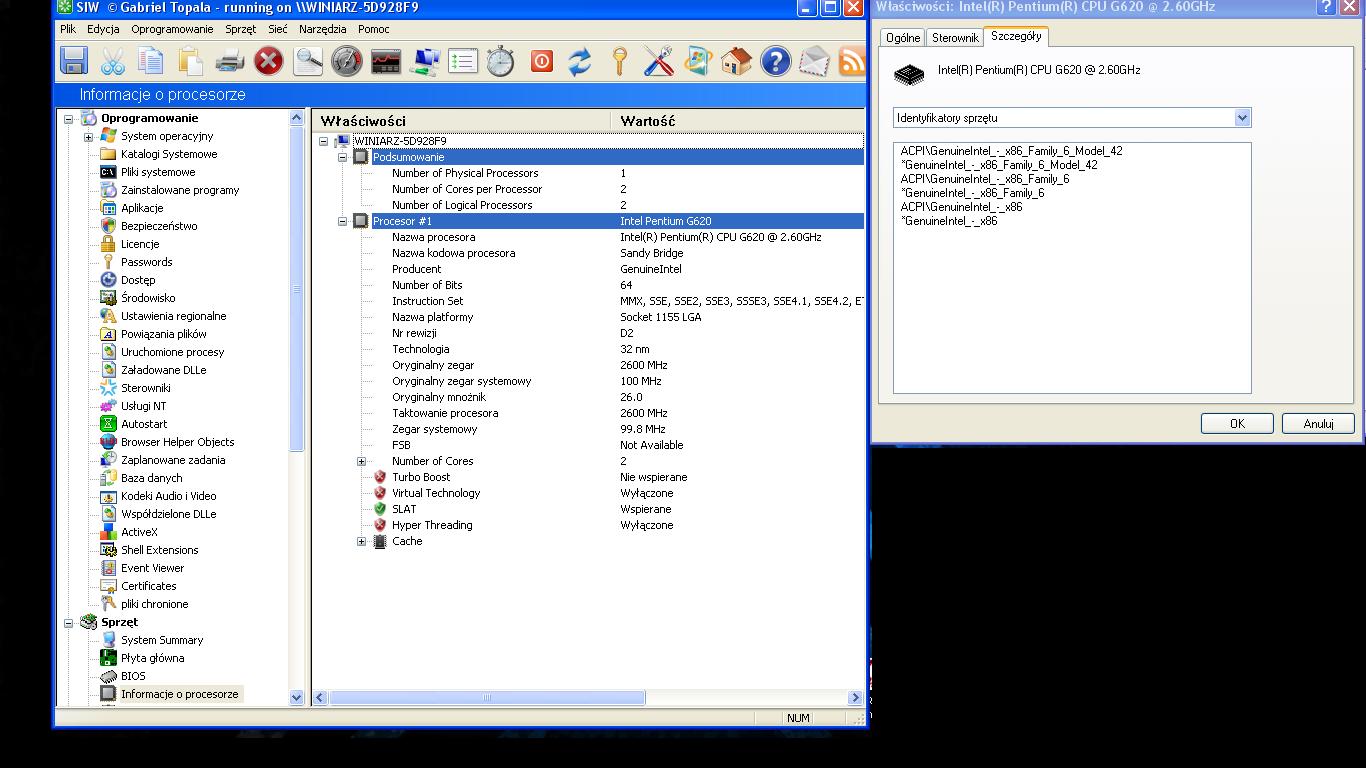Open the Sieć menu
Screen dimensions: 1366x768
tap(278, 29)
